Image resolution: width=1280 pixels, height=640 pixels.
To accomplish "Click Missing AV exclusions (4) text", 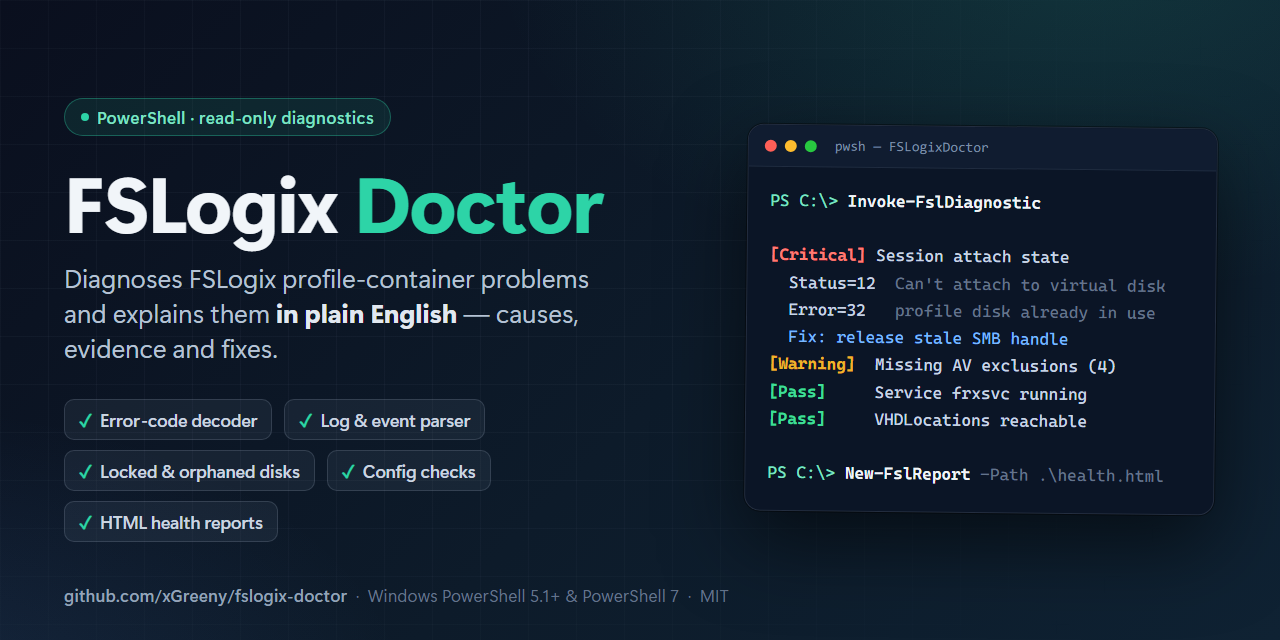I will click(x=995, y=366).
